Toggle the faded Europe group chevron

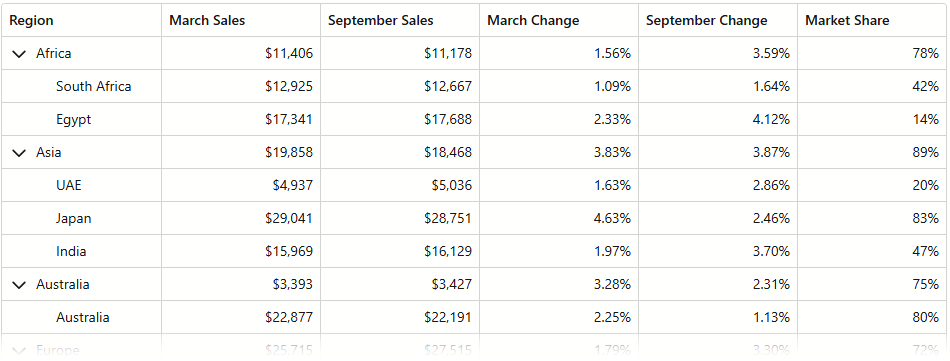(19, 351)
